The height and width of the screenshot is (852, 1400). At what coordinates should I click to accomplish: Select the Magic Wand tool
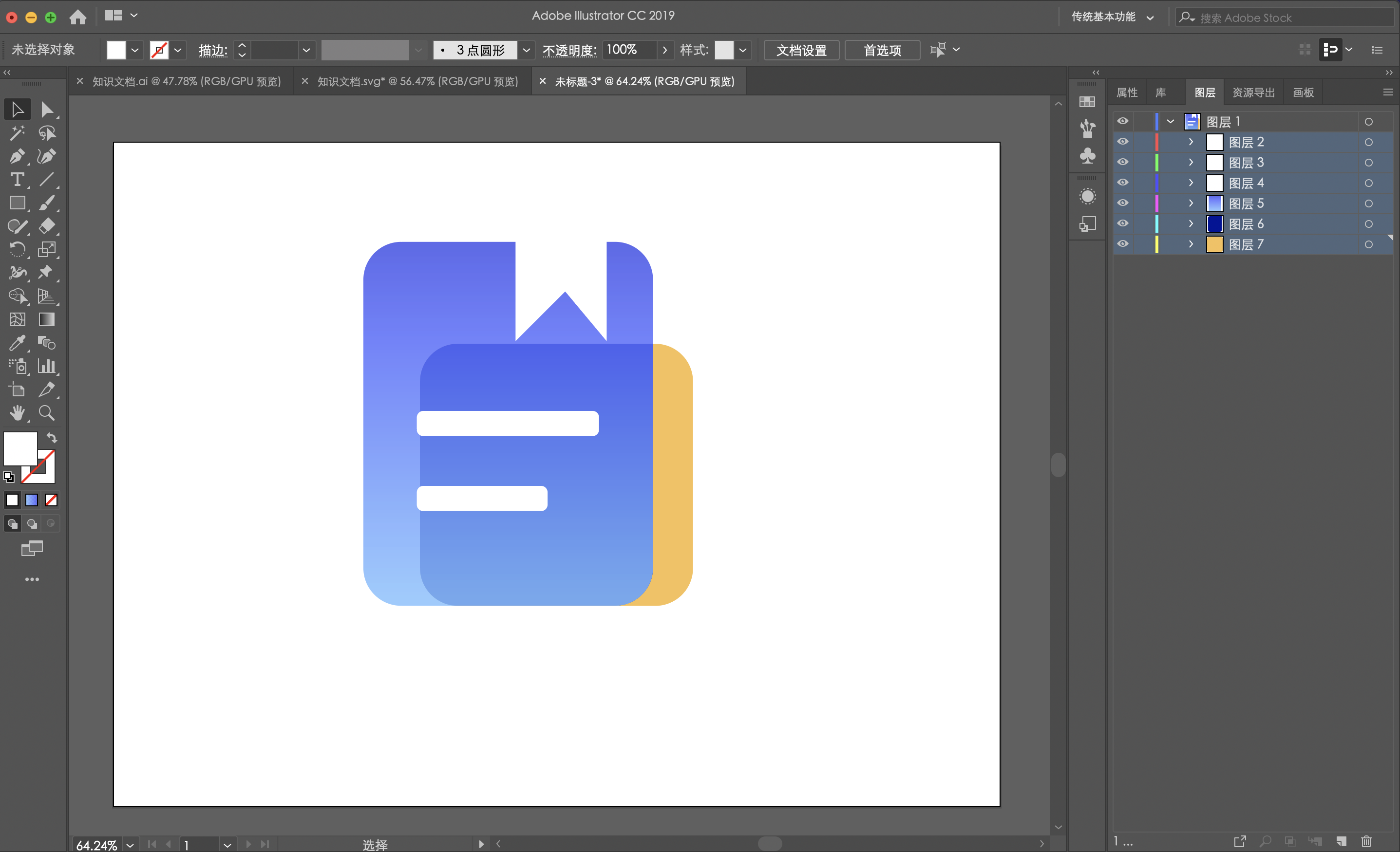(x=17, y=132)
